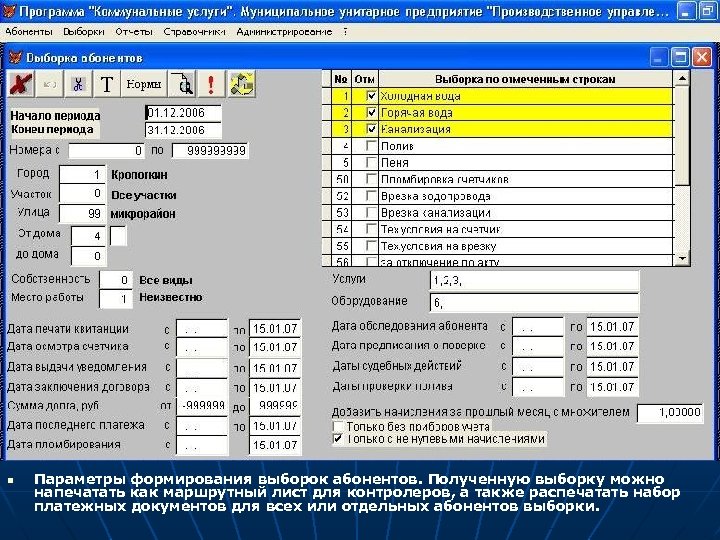The image size is (720, 540).
Task: Uncheck the Холодная вода checkbox
Action: 371,96
